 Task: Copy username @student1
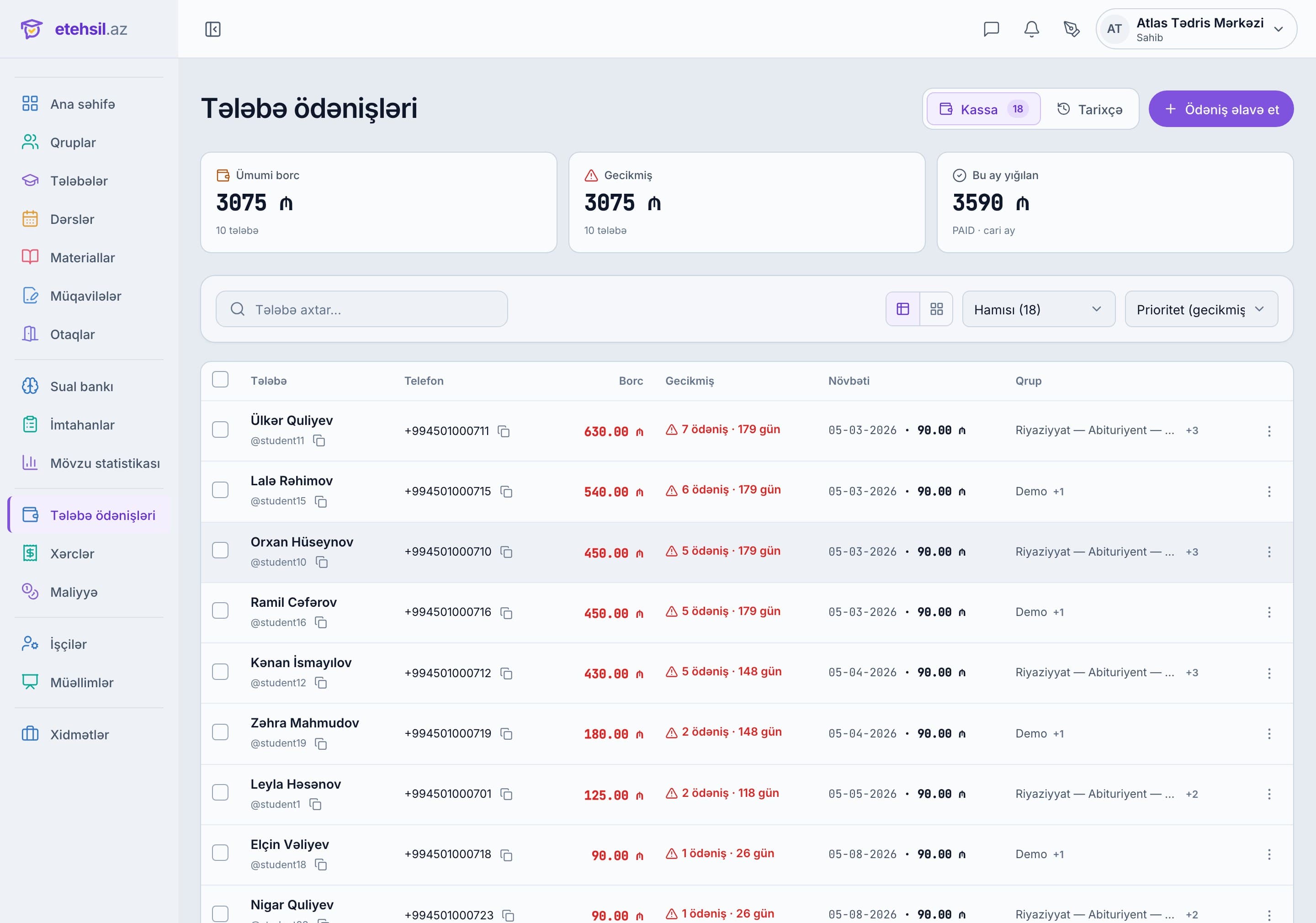(x=315, y=804)
